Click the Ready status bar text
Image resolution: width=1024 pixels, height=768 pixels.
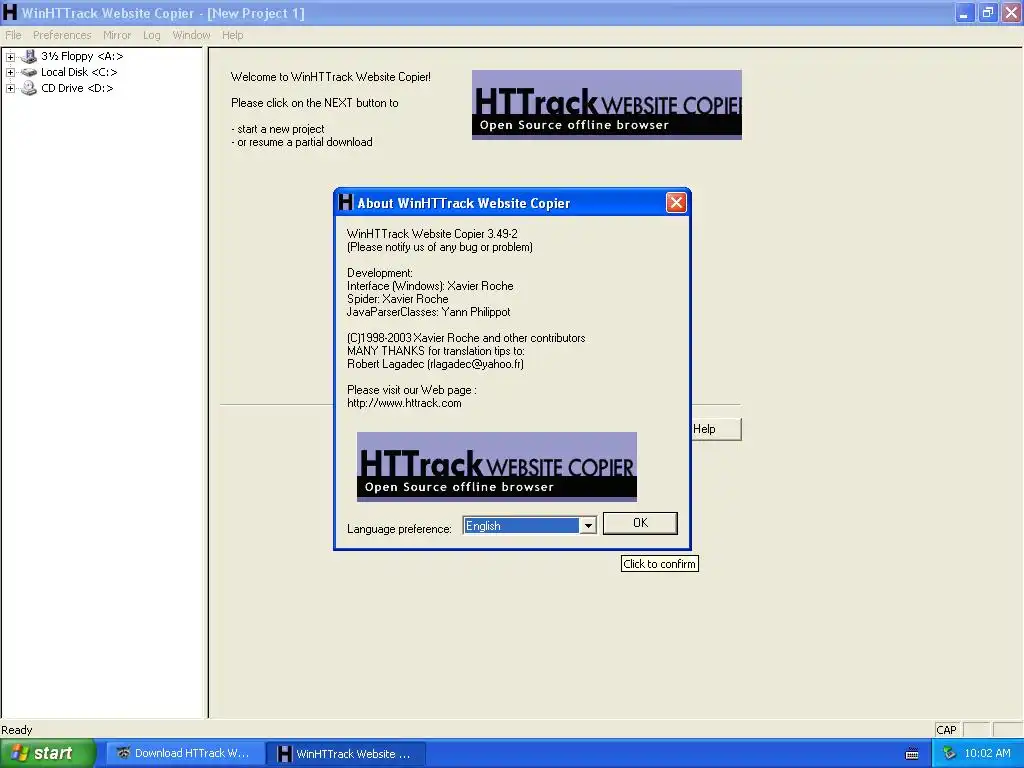pos(17,730)
